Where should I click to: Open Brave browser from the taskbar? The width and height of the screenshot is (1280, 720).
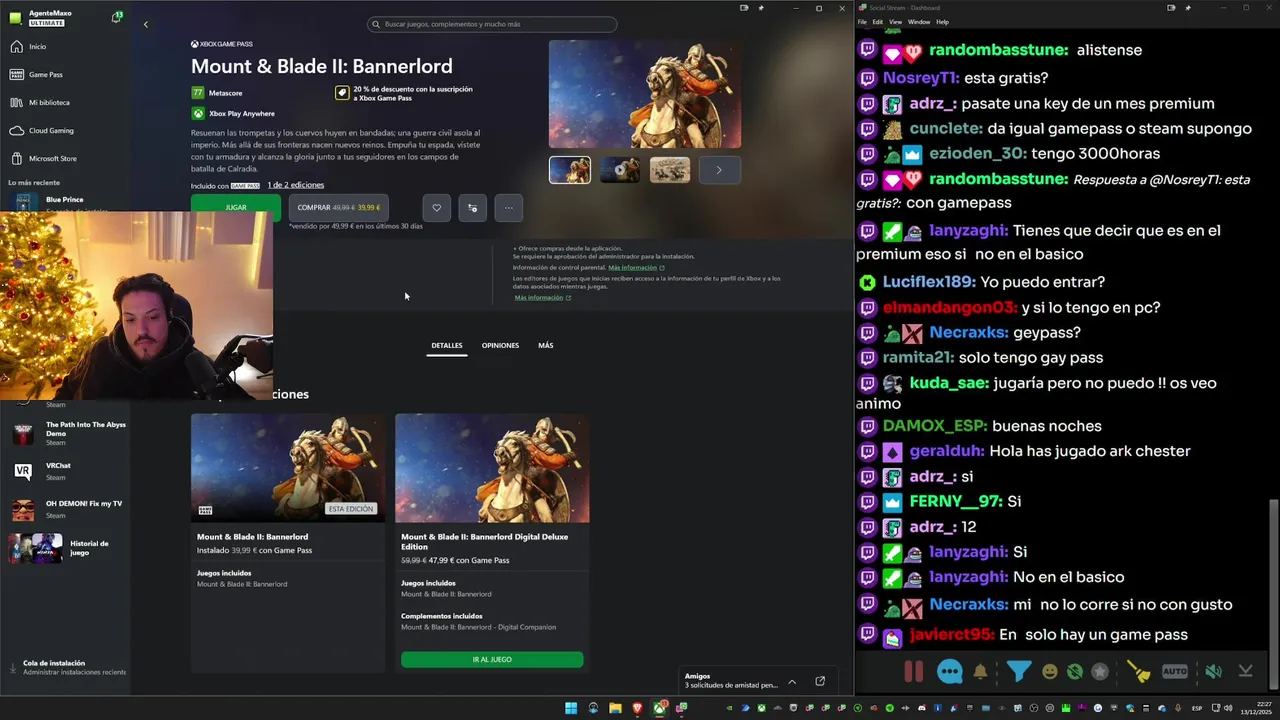637,708
